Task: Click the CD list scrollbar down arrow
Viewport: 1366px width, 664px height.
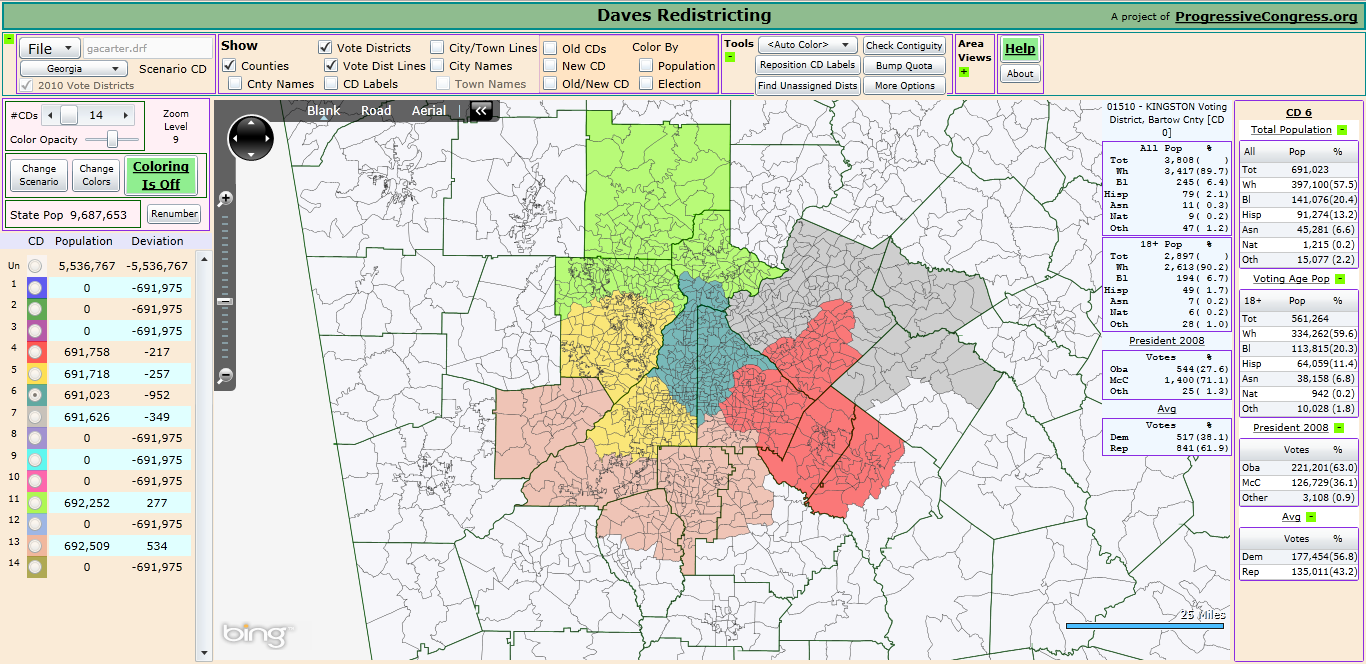Action: click(x=206, y=653)
